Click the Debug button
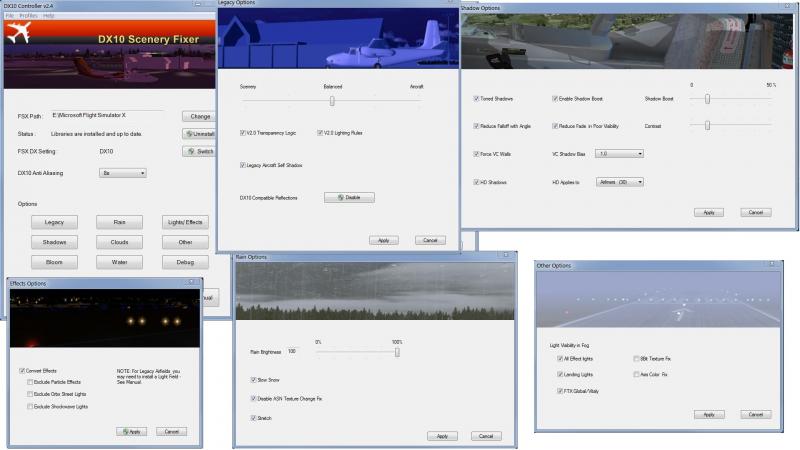This screenshot has height=450, width=800. click(x=185, y=262)
